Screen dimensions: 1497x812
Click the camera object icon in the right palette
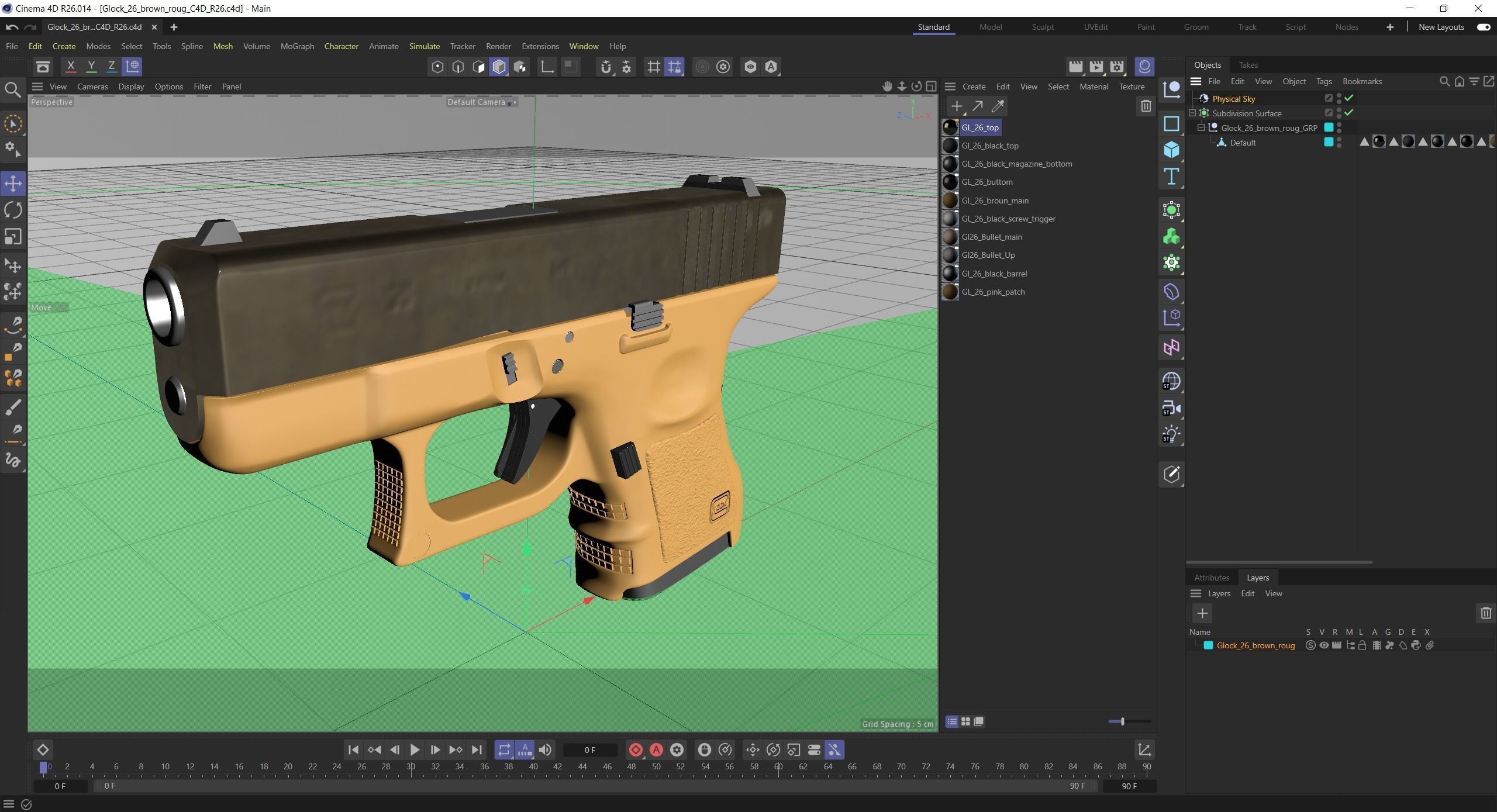click(x=1171, y=408)
